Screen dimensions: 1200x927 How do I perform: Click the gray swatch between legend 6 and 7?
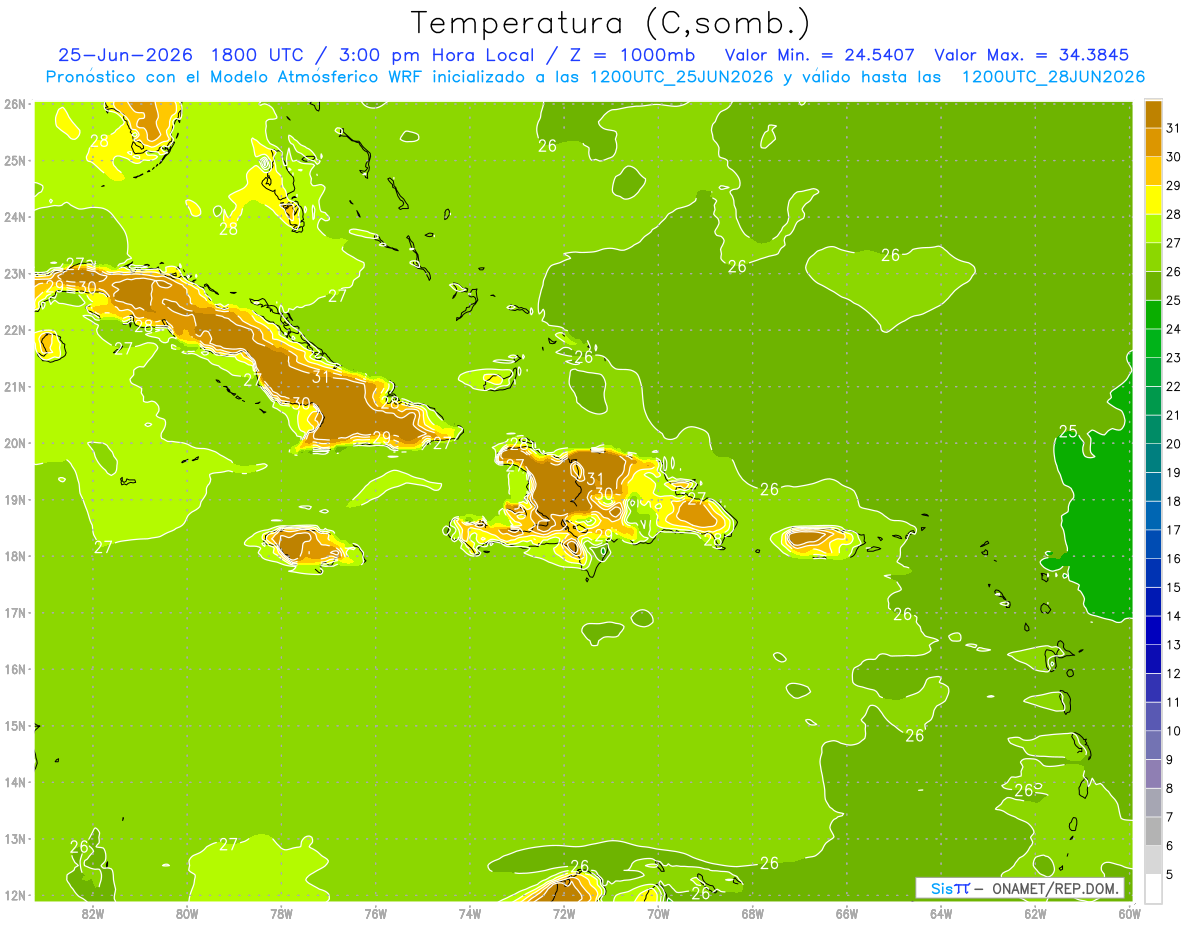click(1154, 831)
